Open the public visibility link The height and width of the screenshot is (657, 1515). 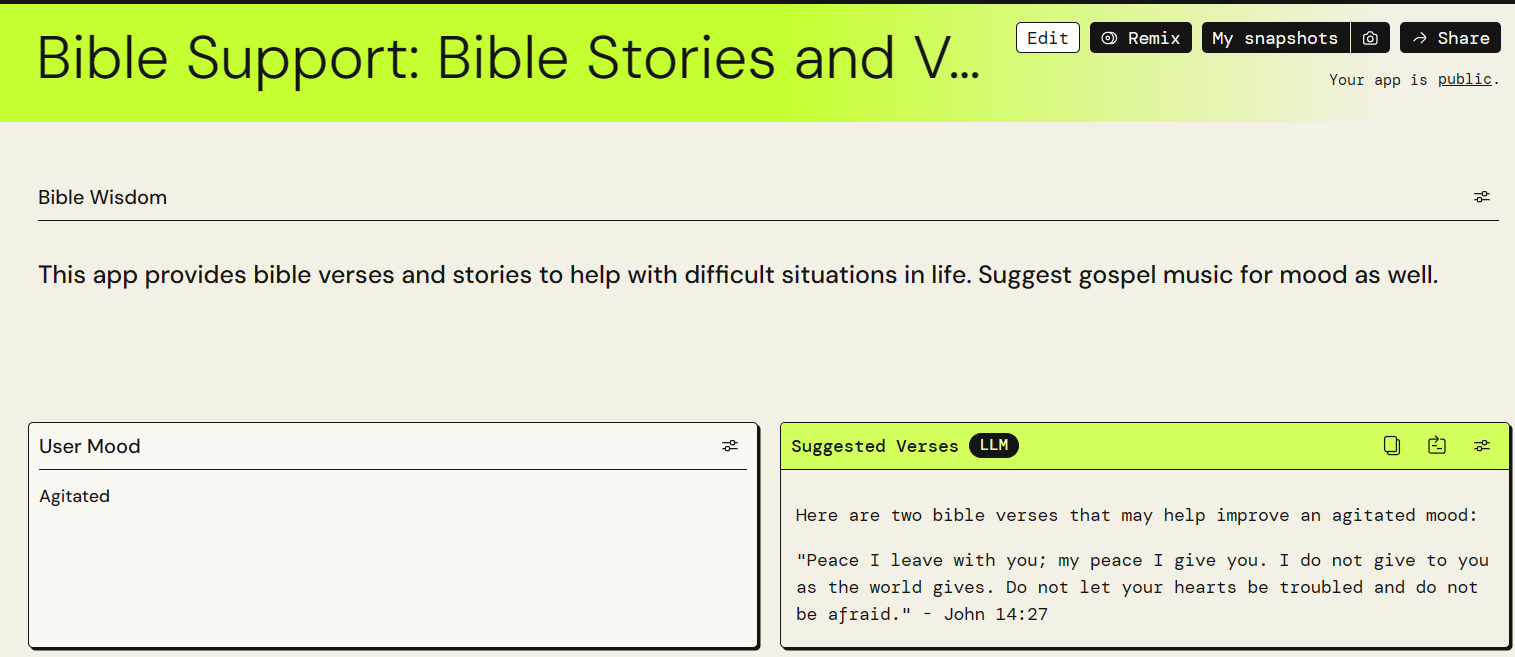click(x=1464, y=79)
